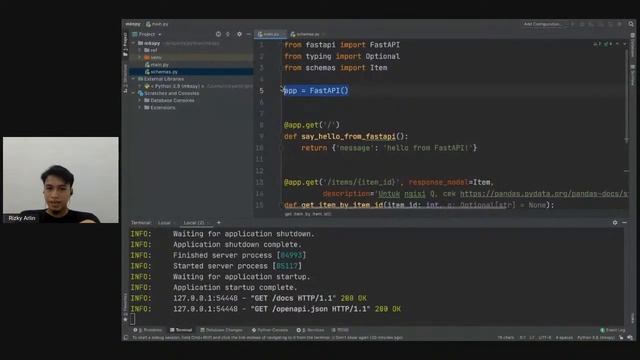The image size is (640, 360).
Task: Expand the ref folder
Action: click(140, 50)
